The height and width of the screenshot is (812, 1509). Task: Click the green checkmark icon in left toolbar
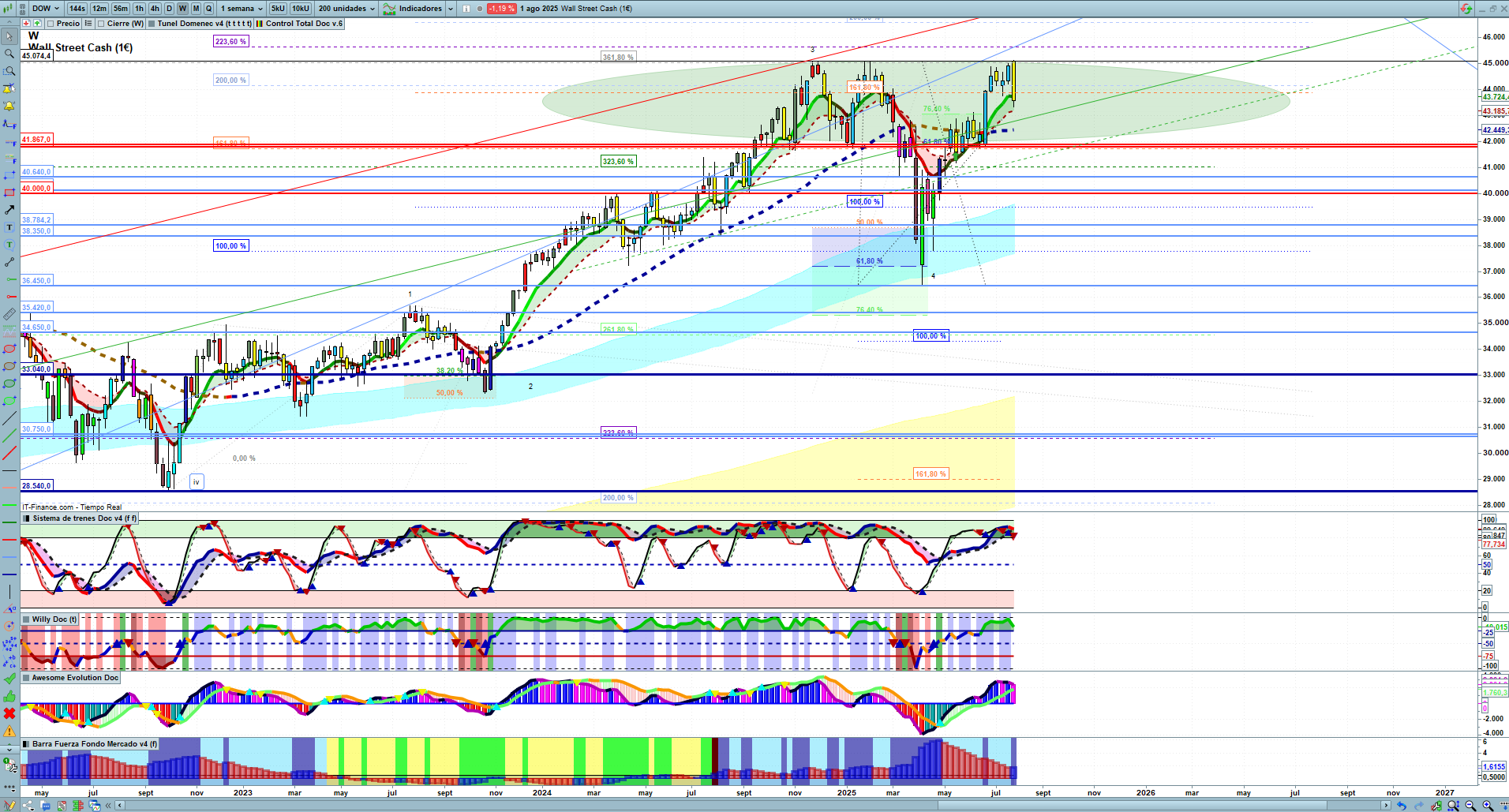click(9, 679)
